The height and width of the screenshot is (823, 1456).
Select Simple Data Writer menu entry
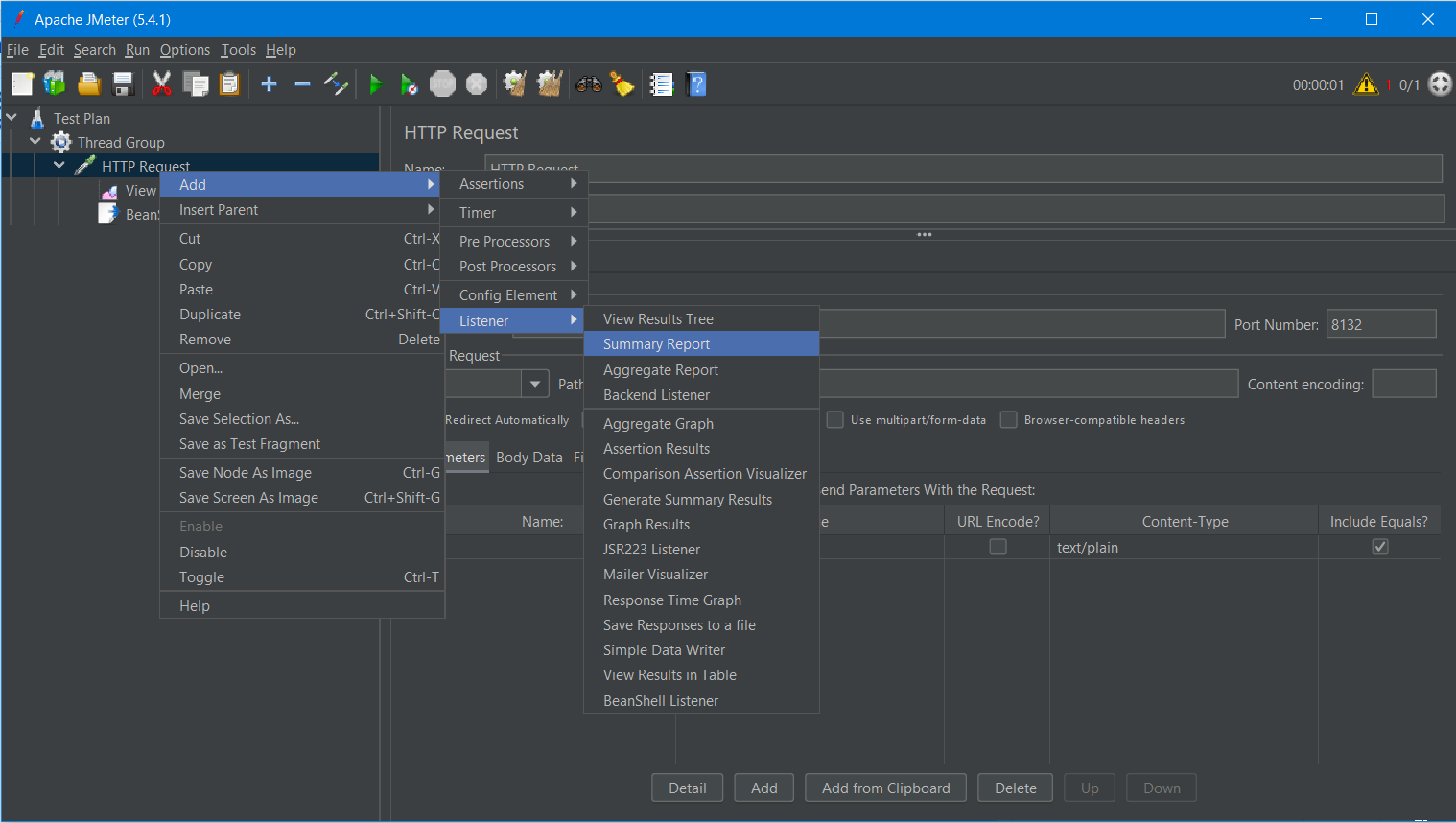pos(701,650)
